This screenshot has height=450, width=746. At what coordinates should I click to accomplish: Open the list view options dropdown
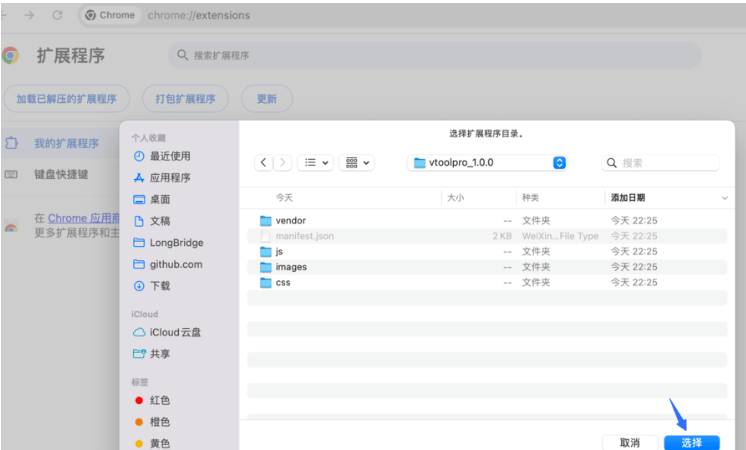[x=315, y=163]
